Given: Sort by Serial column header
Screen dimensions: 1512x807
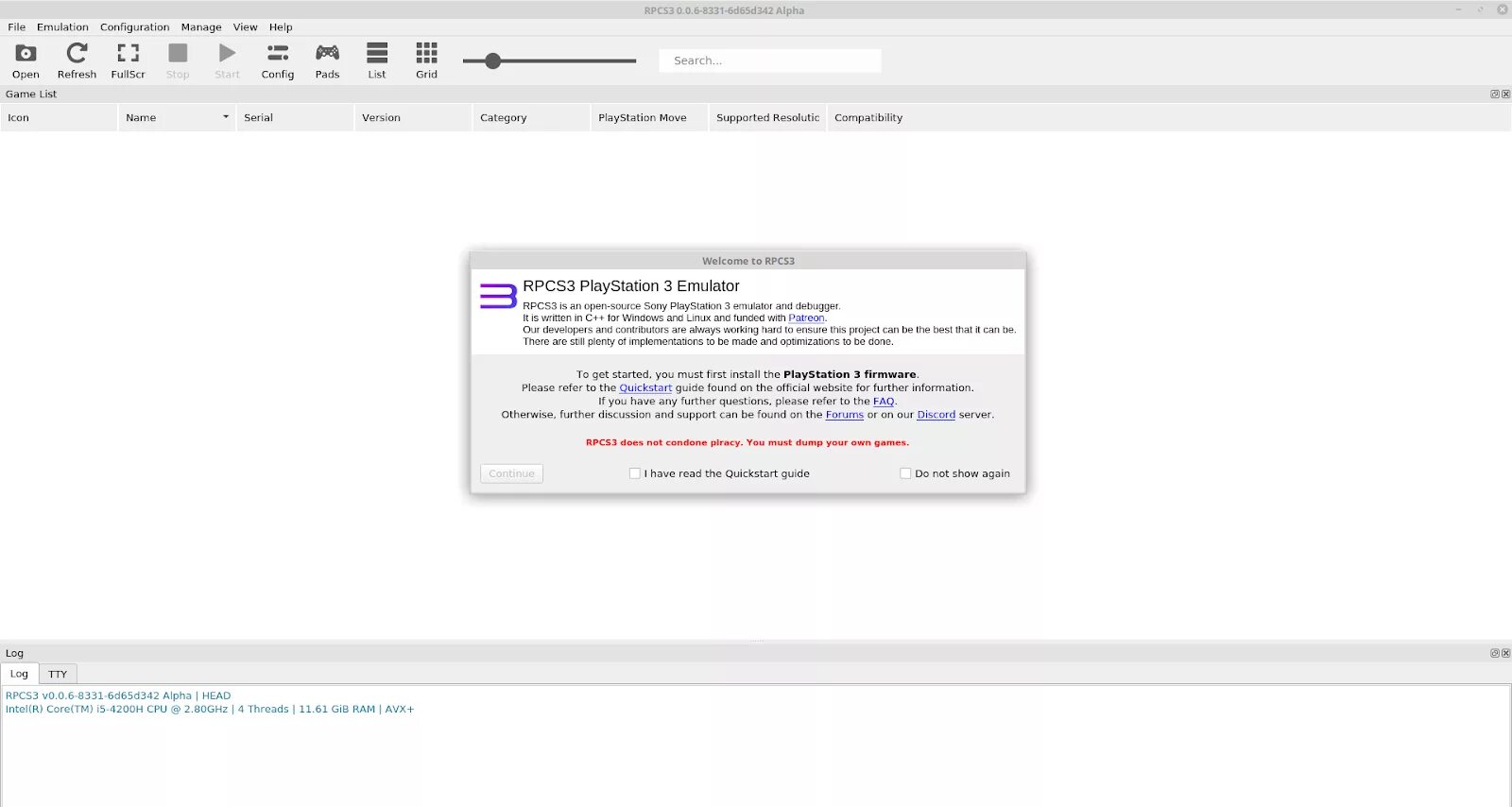Looking at the screenshot, I should pos(295,118).
